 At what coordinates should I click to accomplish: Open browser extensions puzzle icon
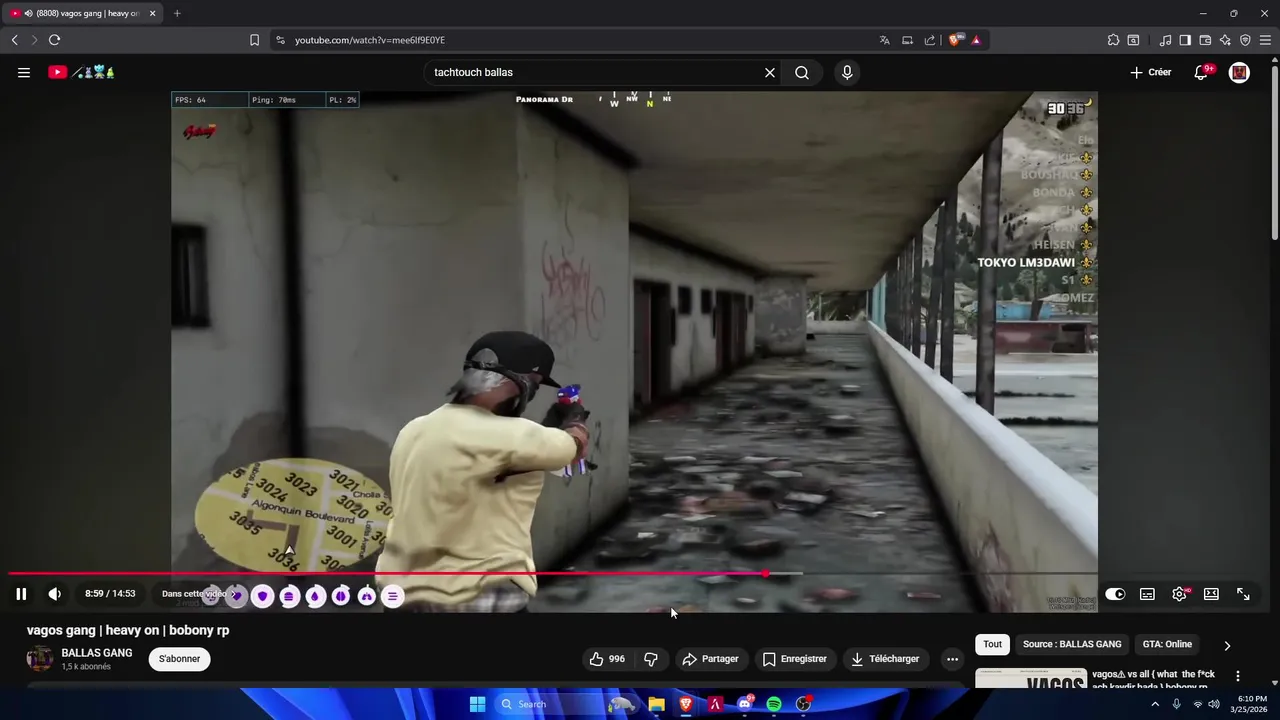[1113, 40]
